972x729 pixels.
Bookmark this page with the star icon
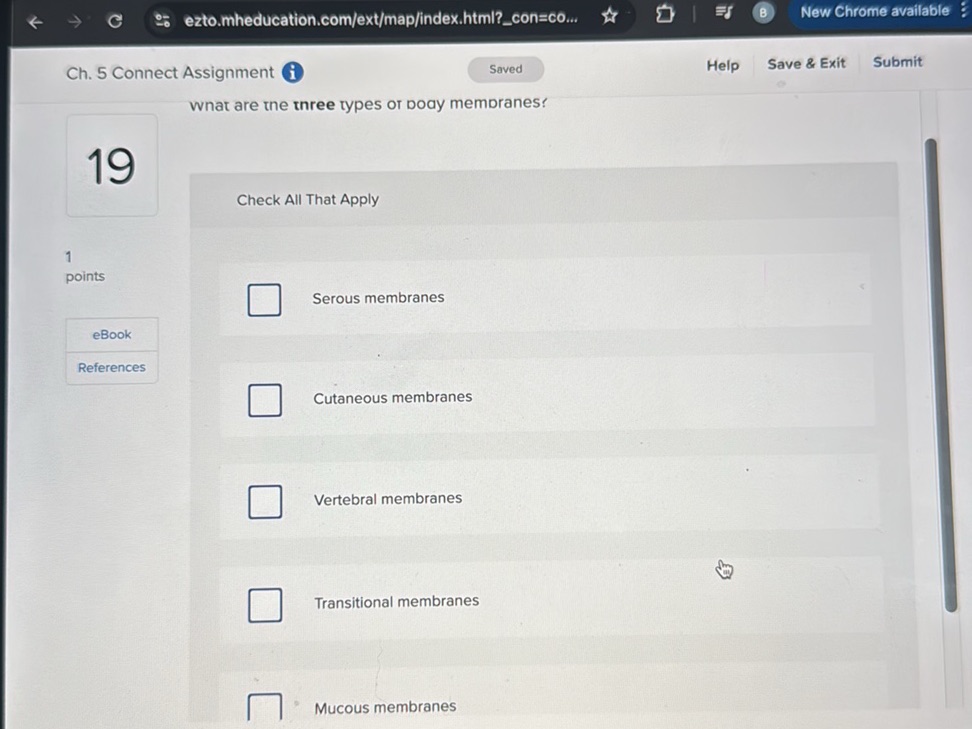[609, 16]
